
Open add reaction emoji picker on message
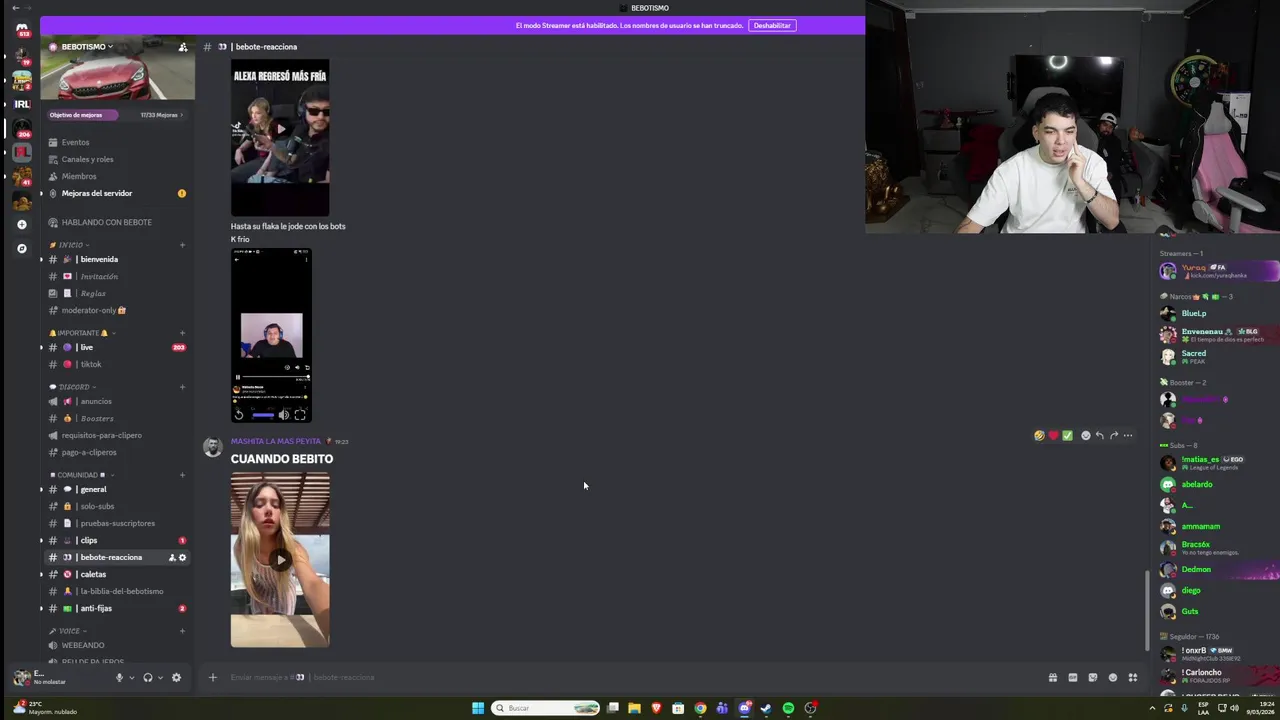tap(1085, 435)
